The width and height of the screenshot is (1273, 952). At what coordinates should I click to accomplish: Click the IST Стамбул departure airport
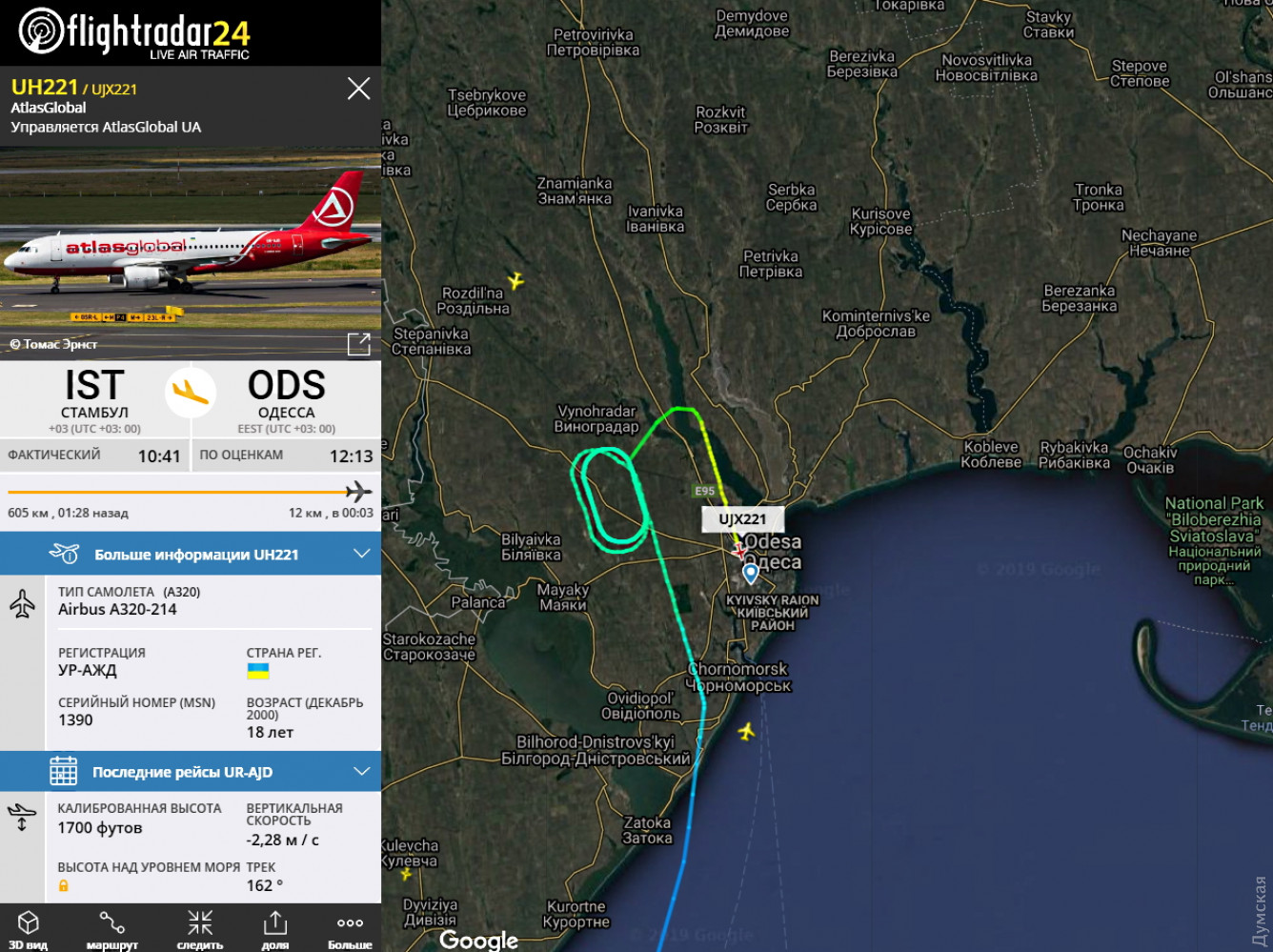pyautogui.click(x=94, y=399)
